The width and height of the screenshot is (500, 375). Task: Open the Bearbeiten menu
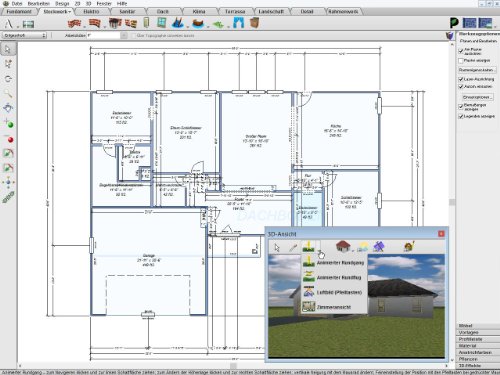coord(38,3)
